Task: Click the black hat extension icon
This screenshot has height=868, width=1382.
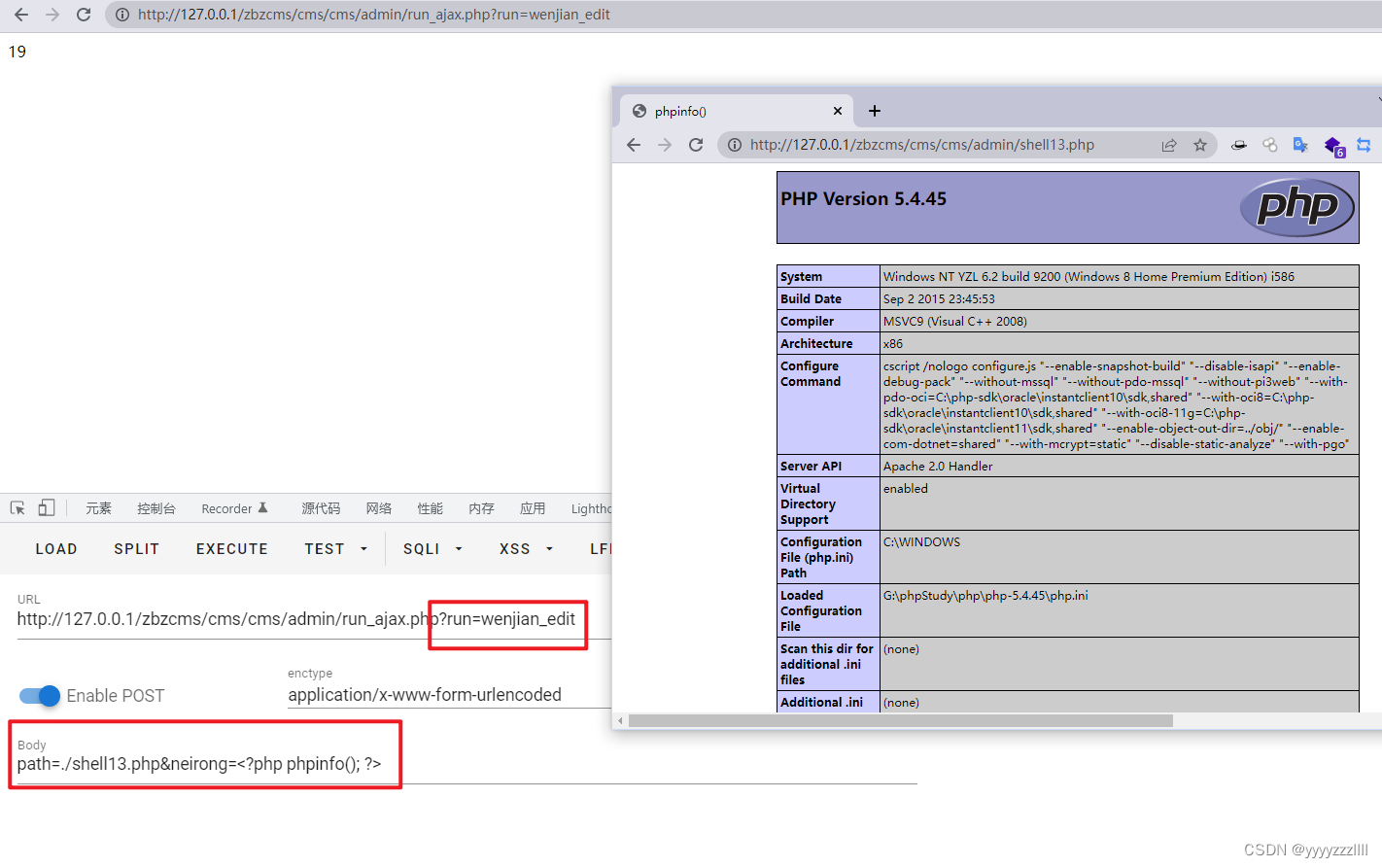Action: (x=1239, y=145)
